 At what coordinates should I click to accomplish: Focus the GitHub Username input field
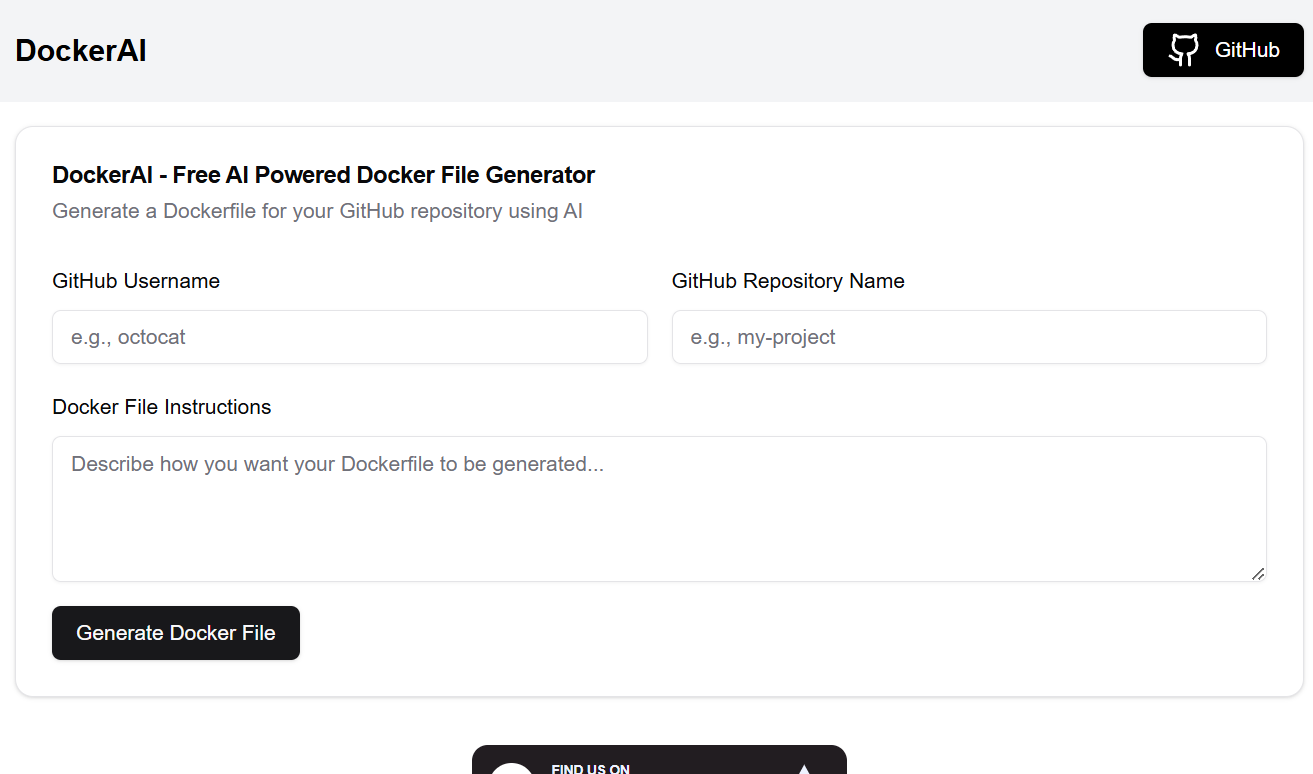349,337
